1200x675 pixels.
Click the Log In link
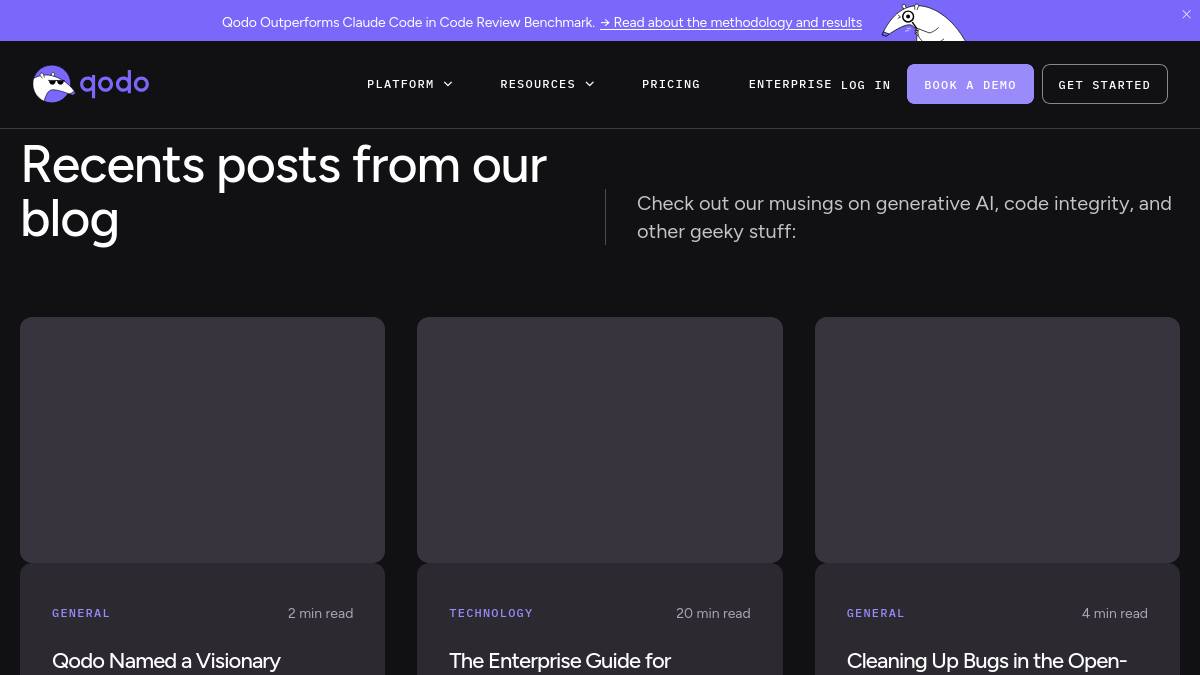(x=865, y=85)
